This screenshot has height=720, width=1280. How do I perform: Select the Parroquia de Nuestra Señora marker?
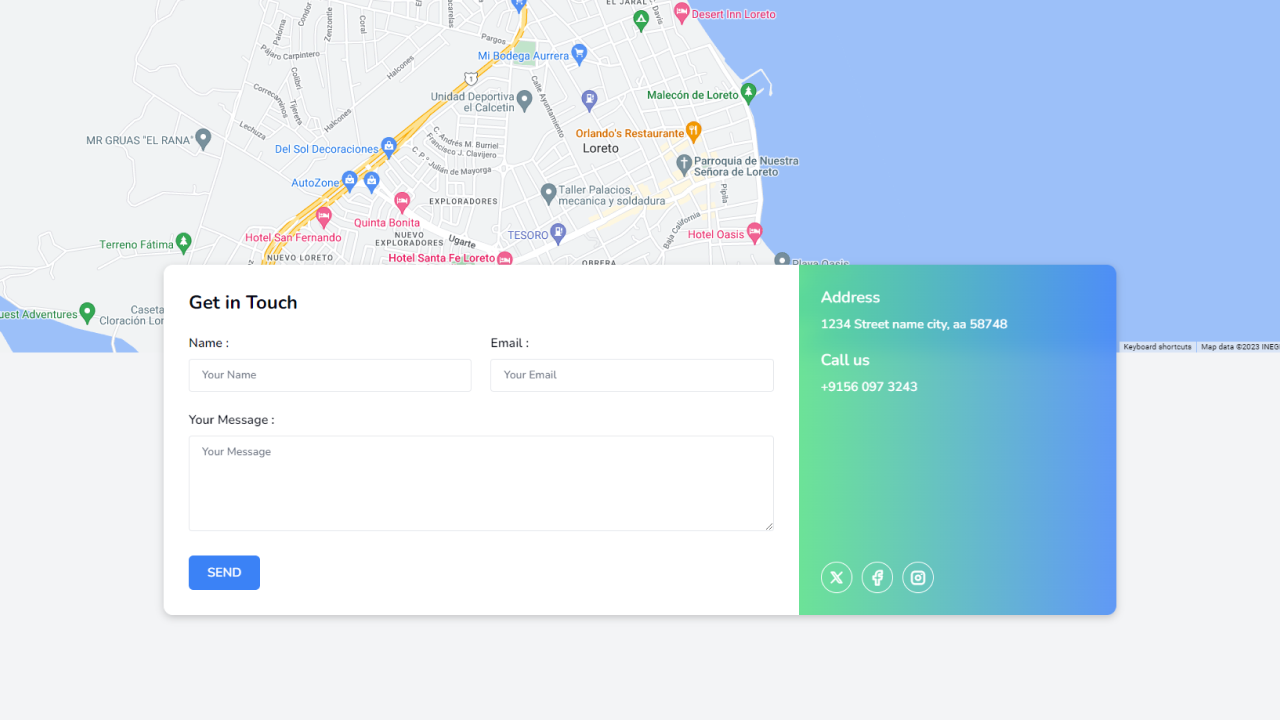pos(684,163)
